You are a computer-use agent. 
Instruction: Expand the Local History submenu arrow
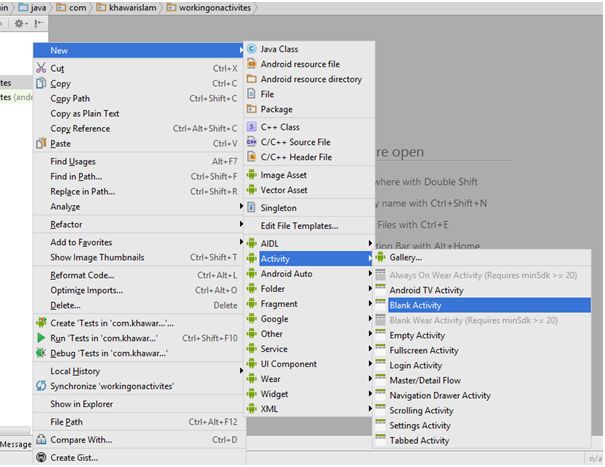241,371
